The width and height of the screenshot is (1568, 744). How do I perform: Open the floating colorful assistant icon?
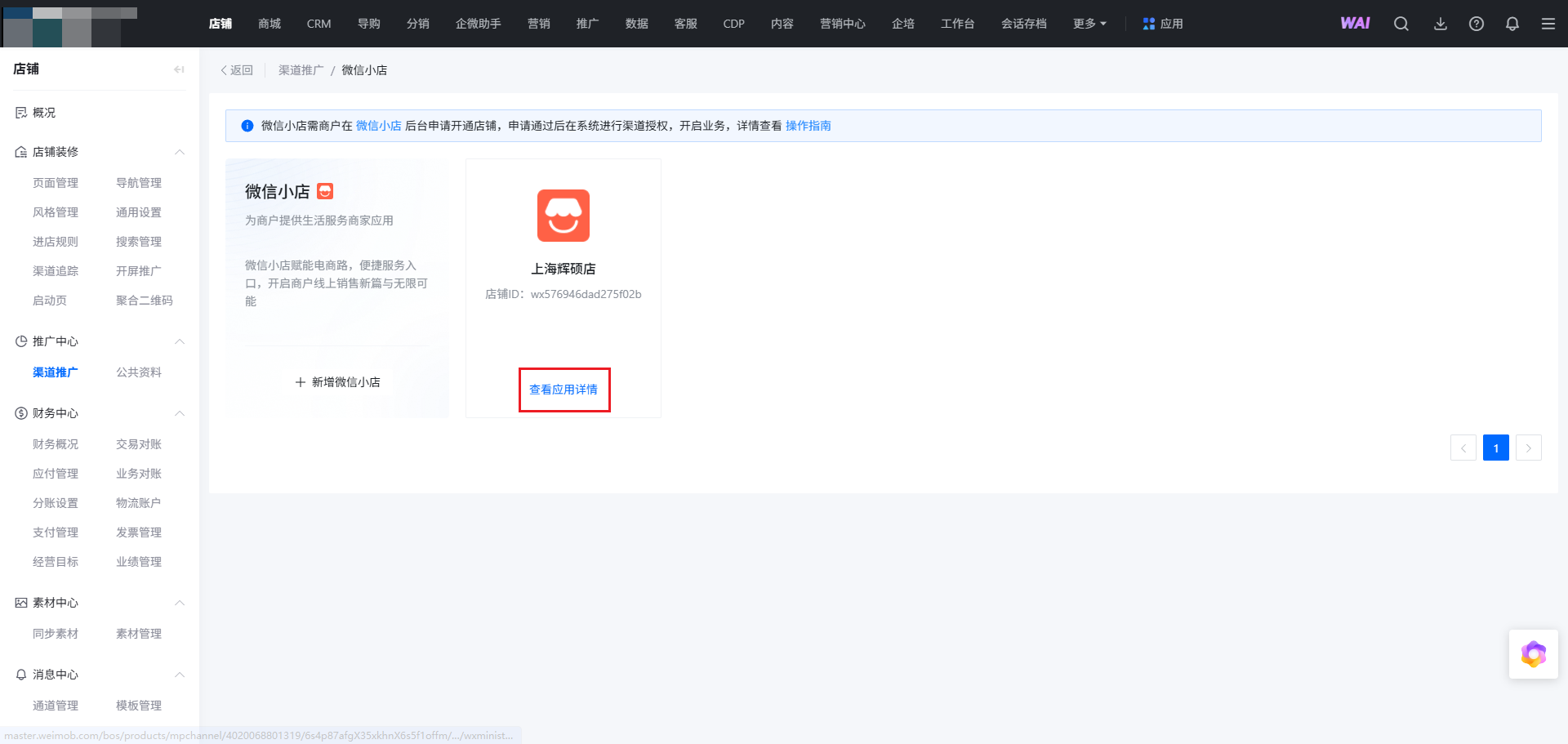point(1533,654)
